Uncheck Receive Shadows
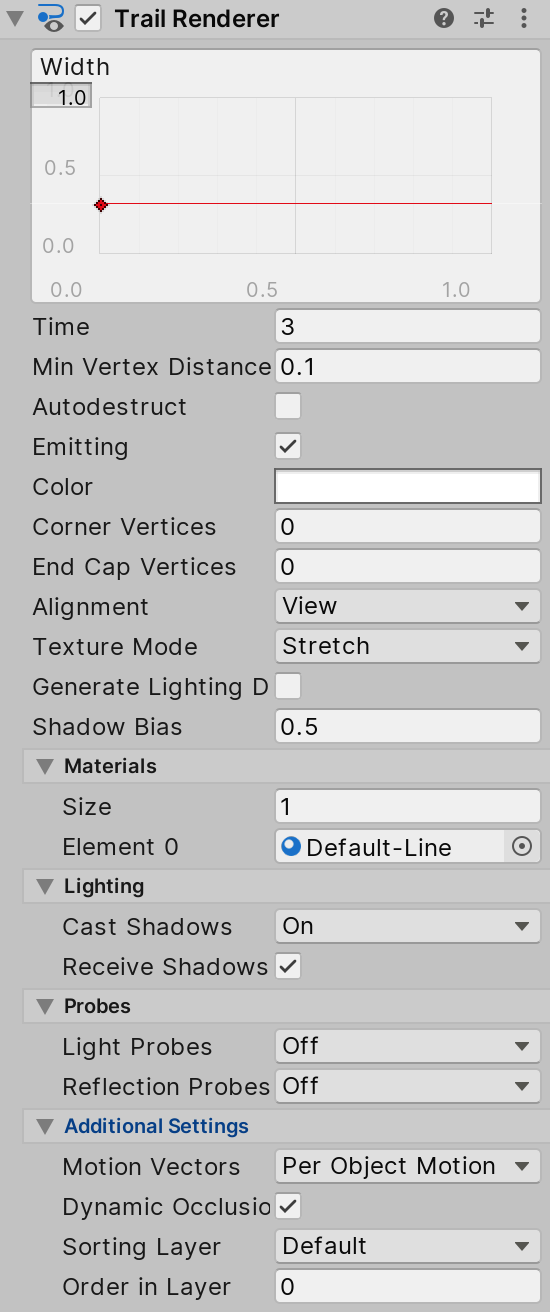550x1312 pixels. 288,966
